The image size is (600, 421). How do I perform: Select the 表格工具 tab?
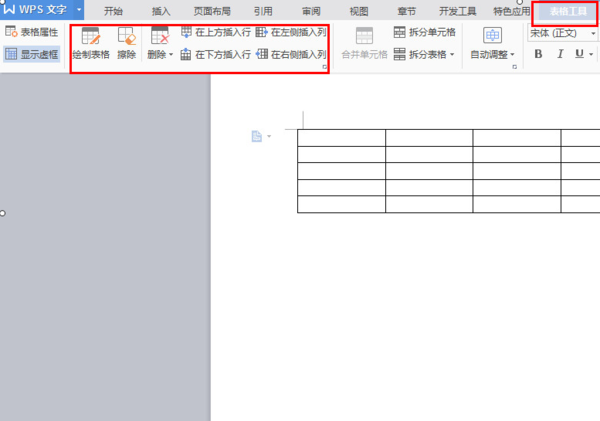pyautogui.click(x=568, y=11)
